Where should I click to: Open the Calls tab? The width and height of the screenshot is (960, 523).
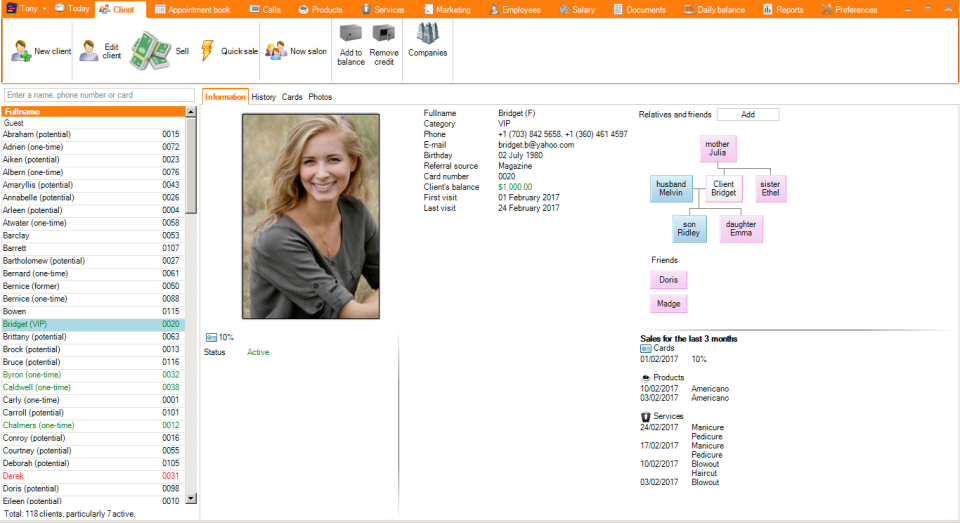point(265,10)
